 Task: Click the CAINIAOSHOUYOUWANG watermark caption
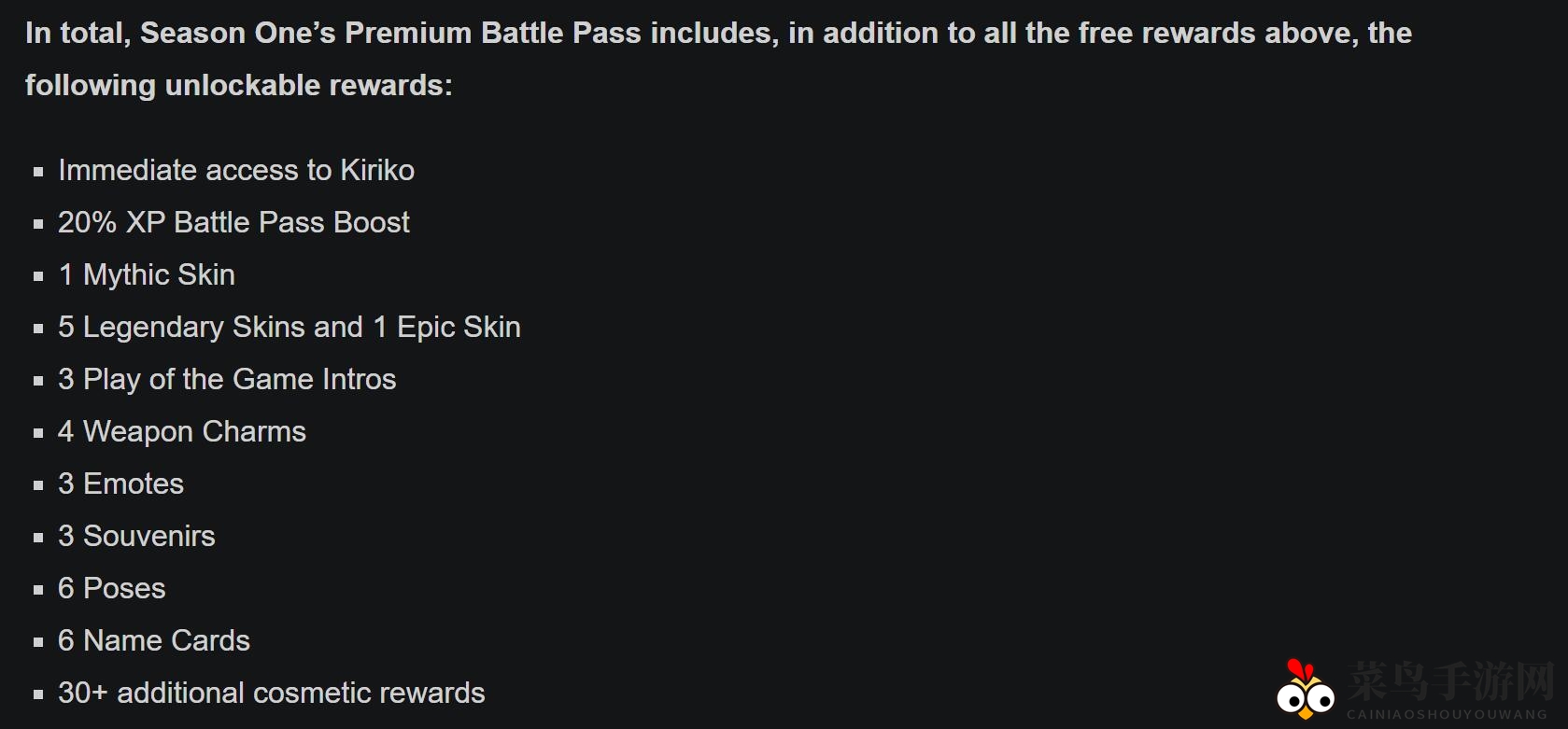tap(1447, 714)
